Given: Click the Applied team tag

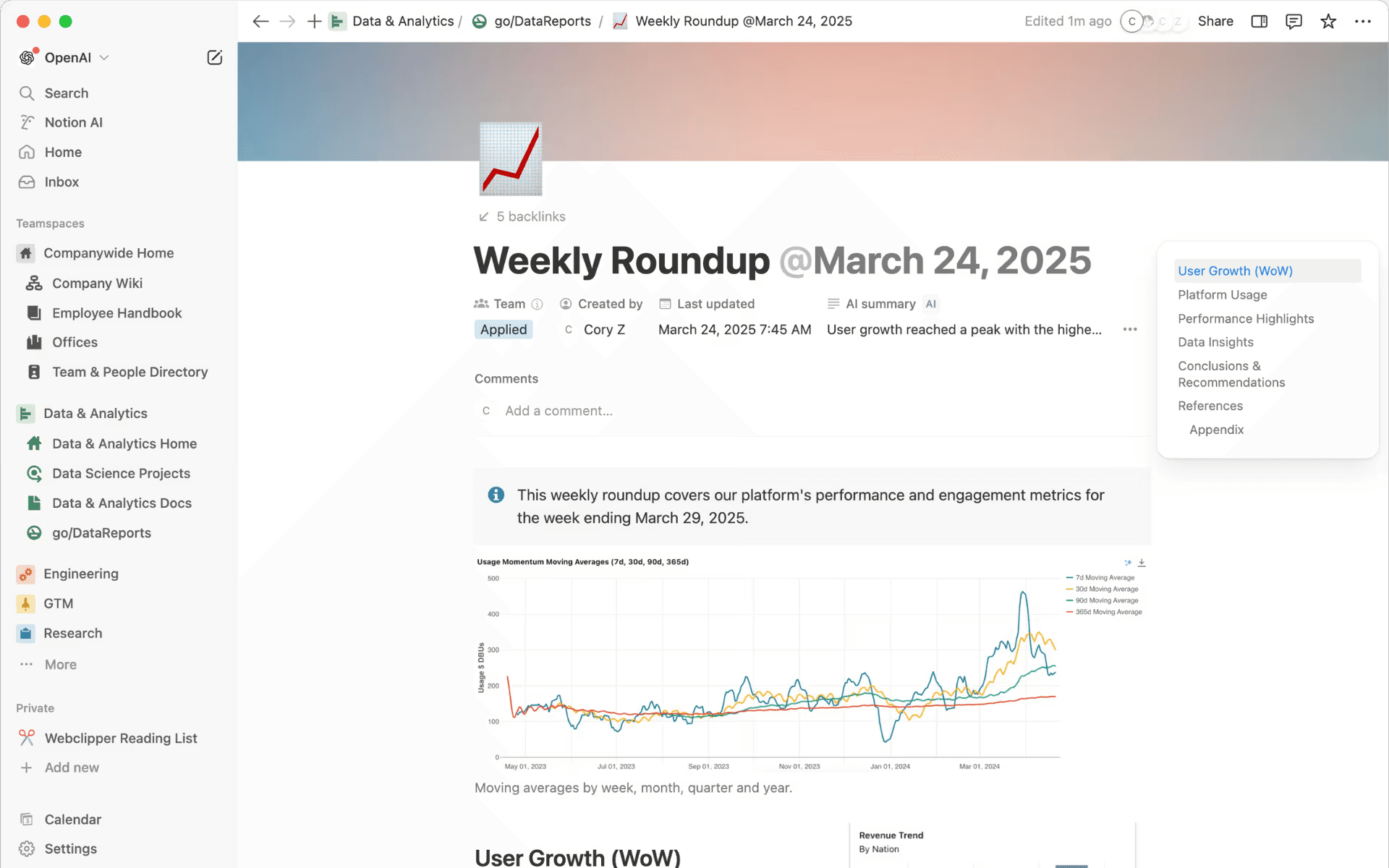Looking at the screenshot, I should (x=503, y=329).
